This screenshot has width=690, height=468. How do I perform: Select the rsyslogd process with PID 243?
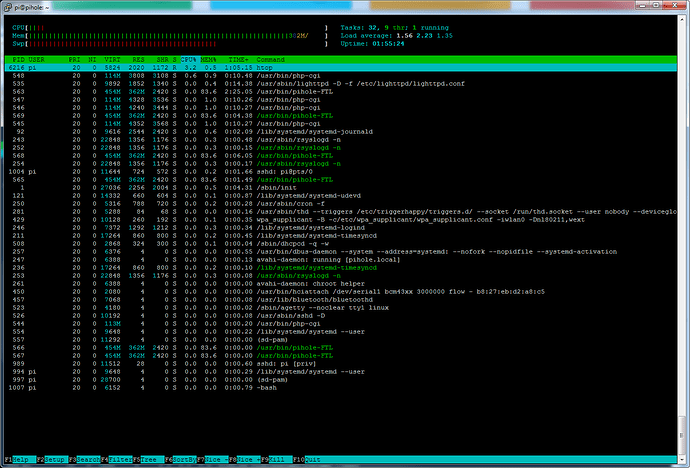[x=341, y=140]
